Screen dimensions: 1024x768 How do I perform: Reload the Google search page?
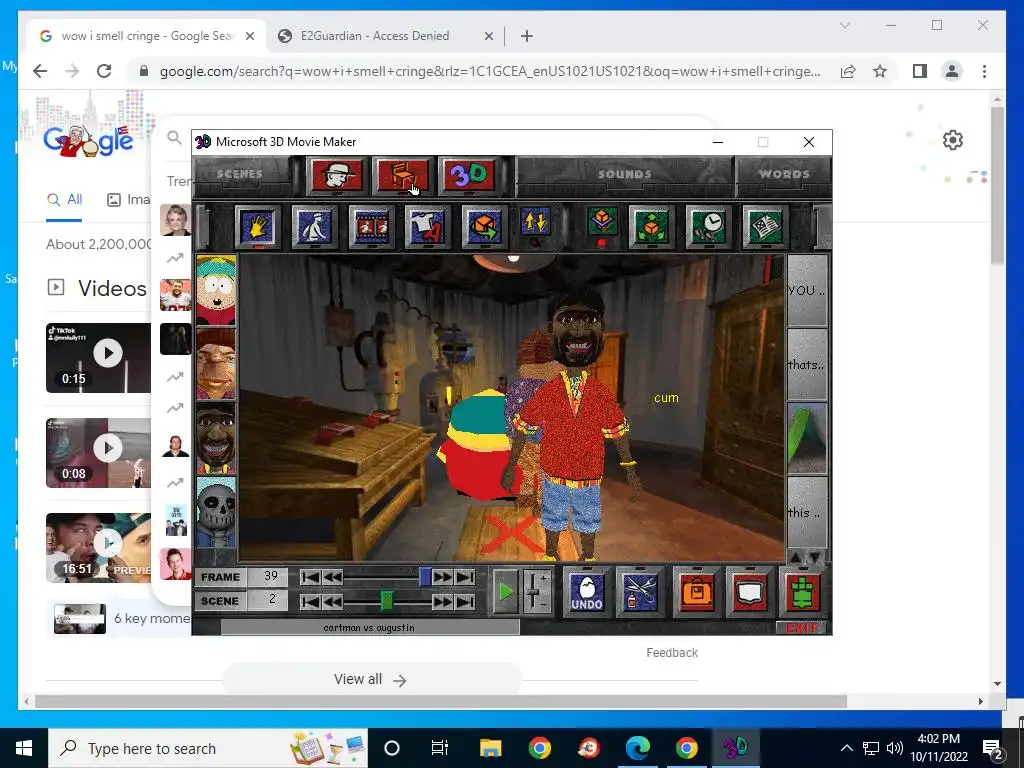(104, 71)
